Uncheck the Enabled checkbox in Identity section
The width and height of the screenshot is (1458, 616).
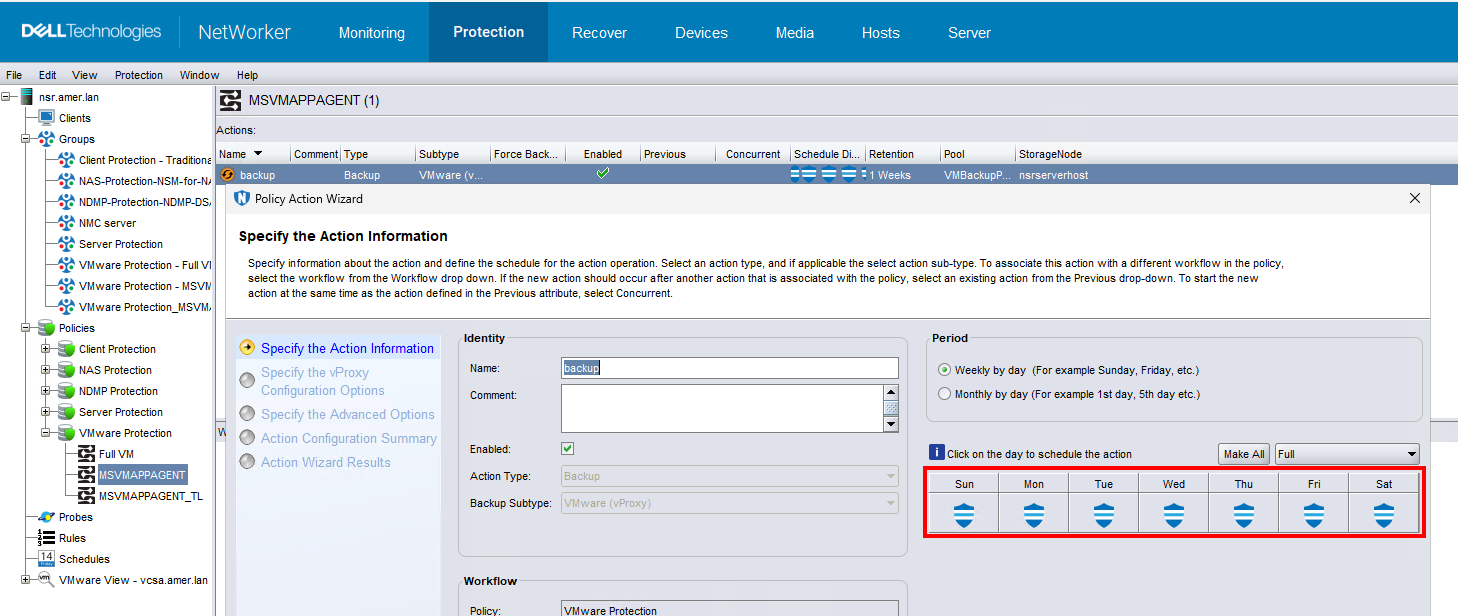tap(567, 448)
